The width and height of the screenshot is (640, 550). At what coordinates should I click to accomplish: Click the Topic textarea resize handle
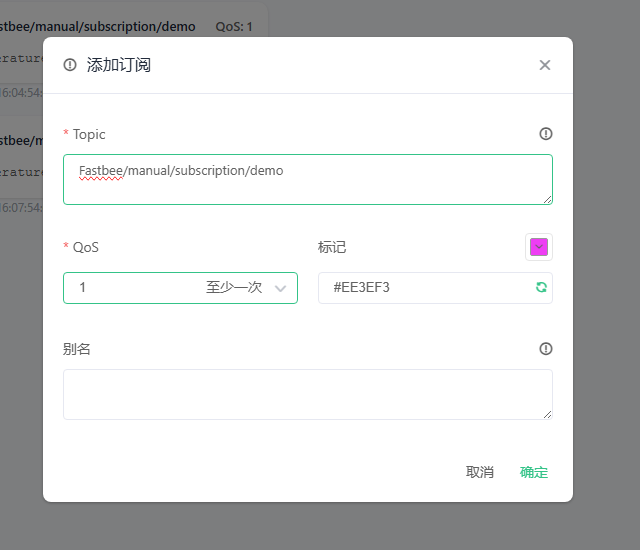548,200
